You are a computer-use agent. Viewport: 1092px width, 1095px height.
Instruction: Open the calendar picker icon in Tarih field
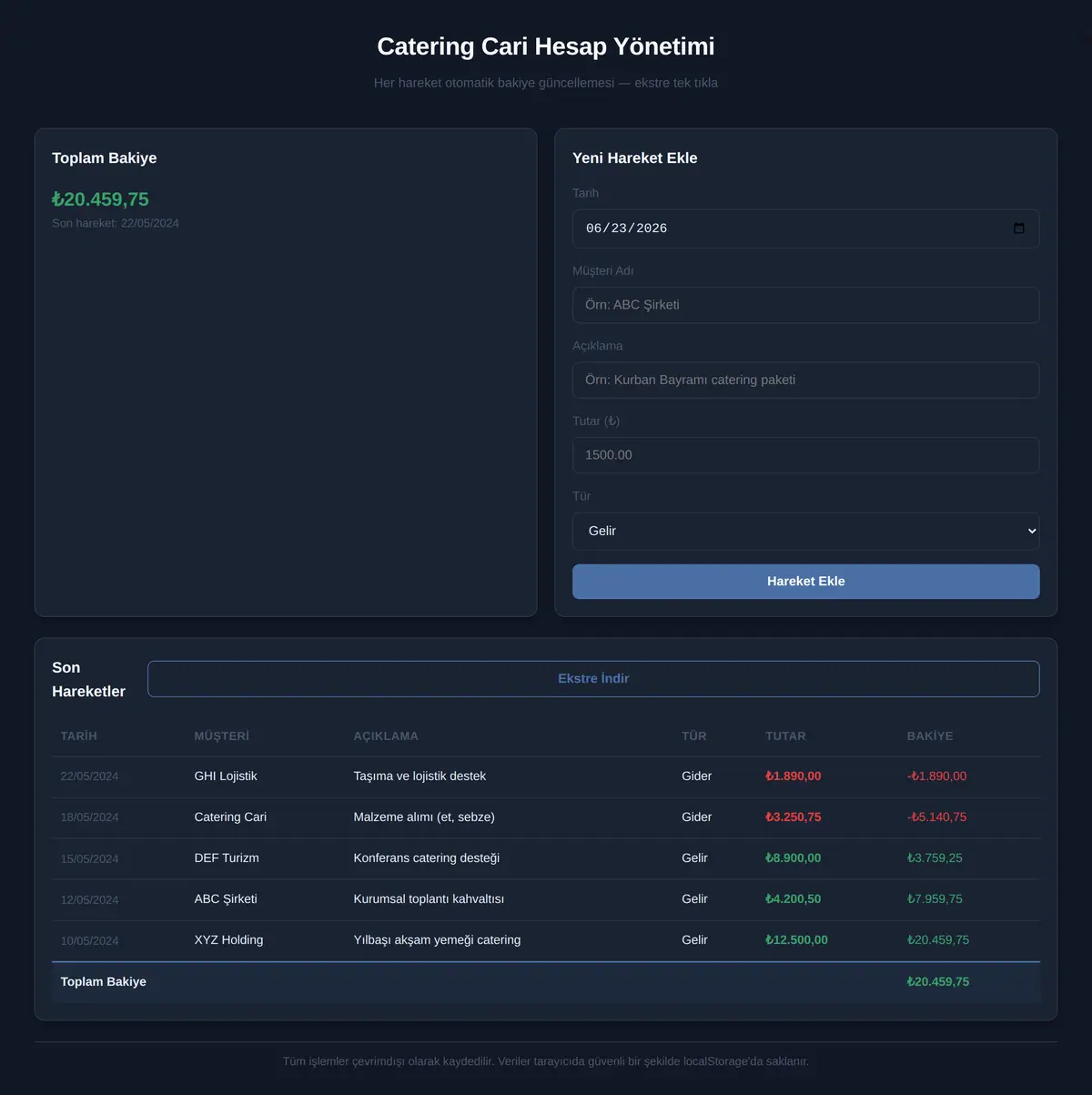point(1019,228)
